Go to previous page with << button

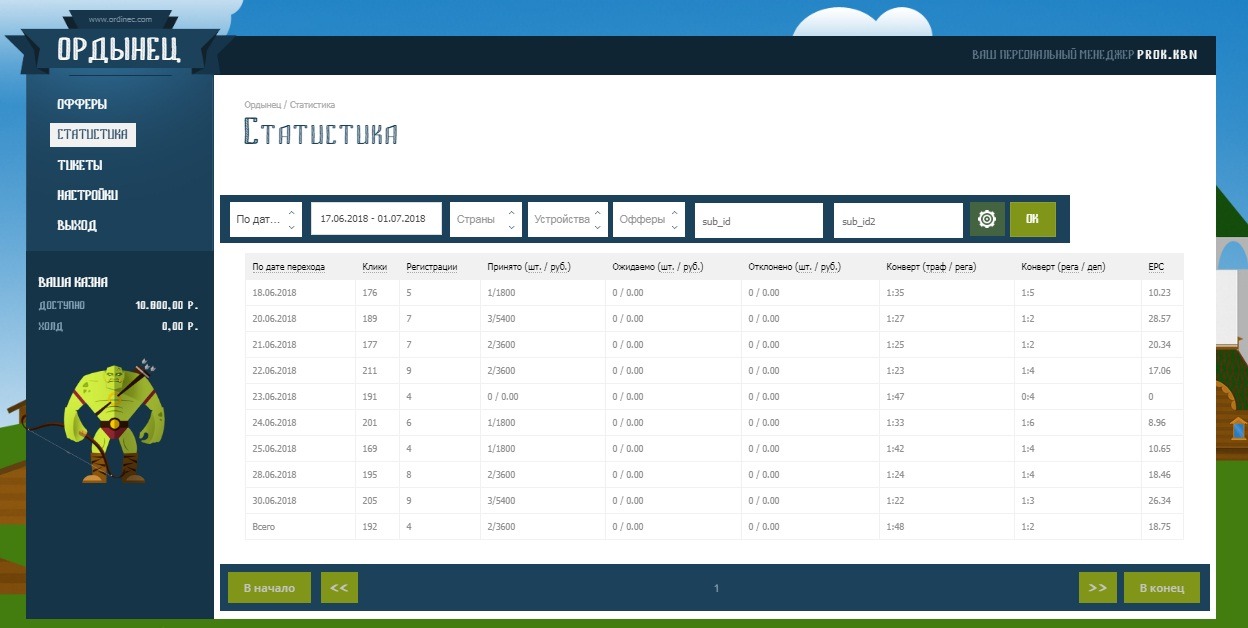pyautogui.click(x=339, y=588)
